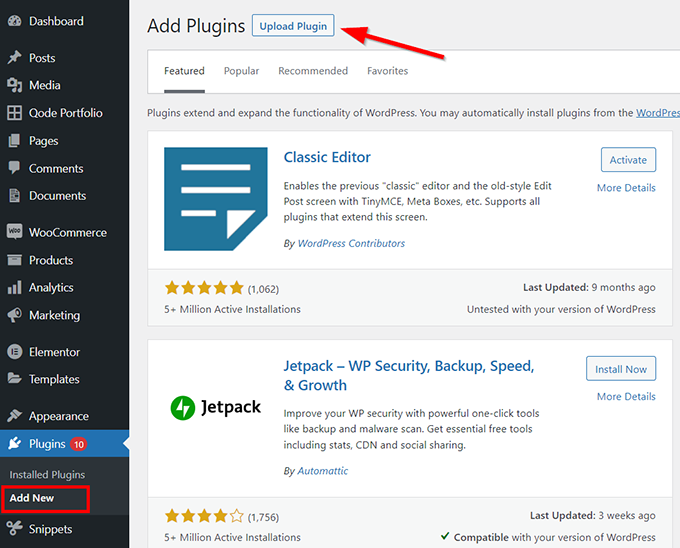Click the Elementor circle icon
This screenshot has height=548, width=680.
pos(14,352)
